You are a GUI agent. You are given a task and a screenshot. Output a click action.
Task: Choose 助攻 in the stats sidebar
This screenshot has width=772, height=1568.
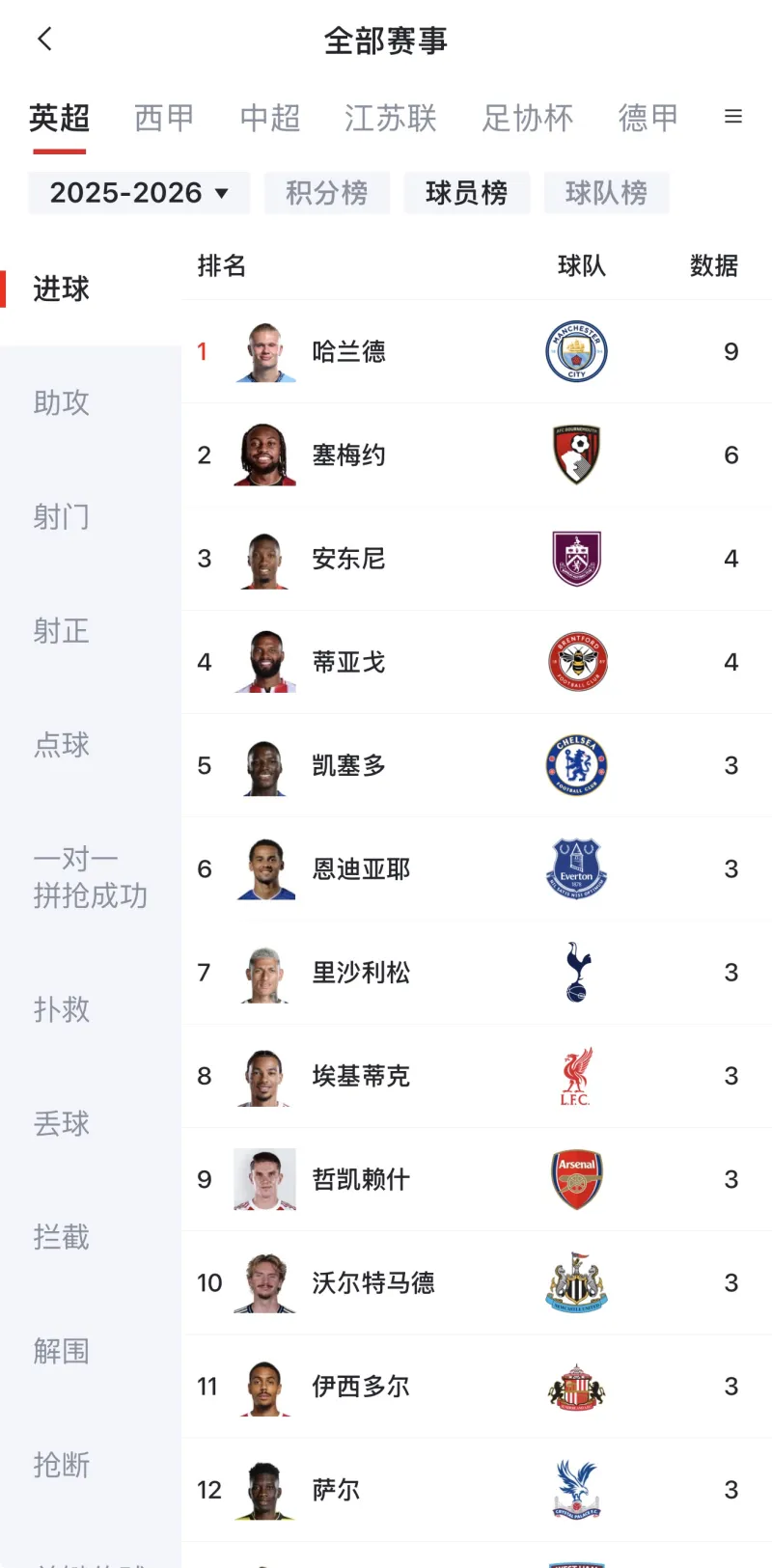click(x=62, y=402)
